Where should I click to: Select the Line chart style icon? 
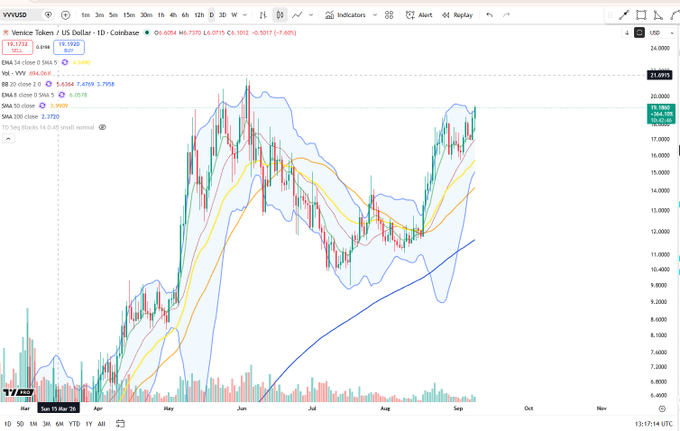297,15
